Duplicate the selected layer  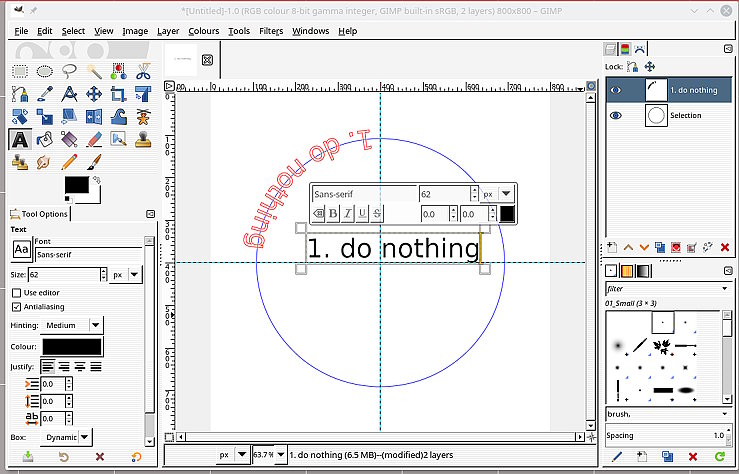tap(660, 247)
